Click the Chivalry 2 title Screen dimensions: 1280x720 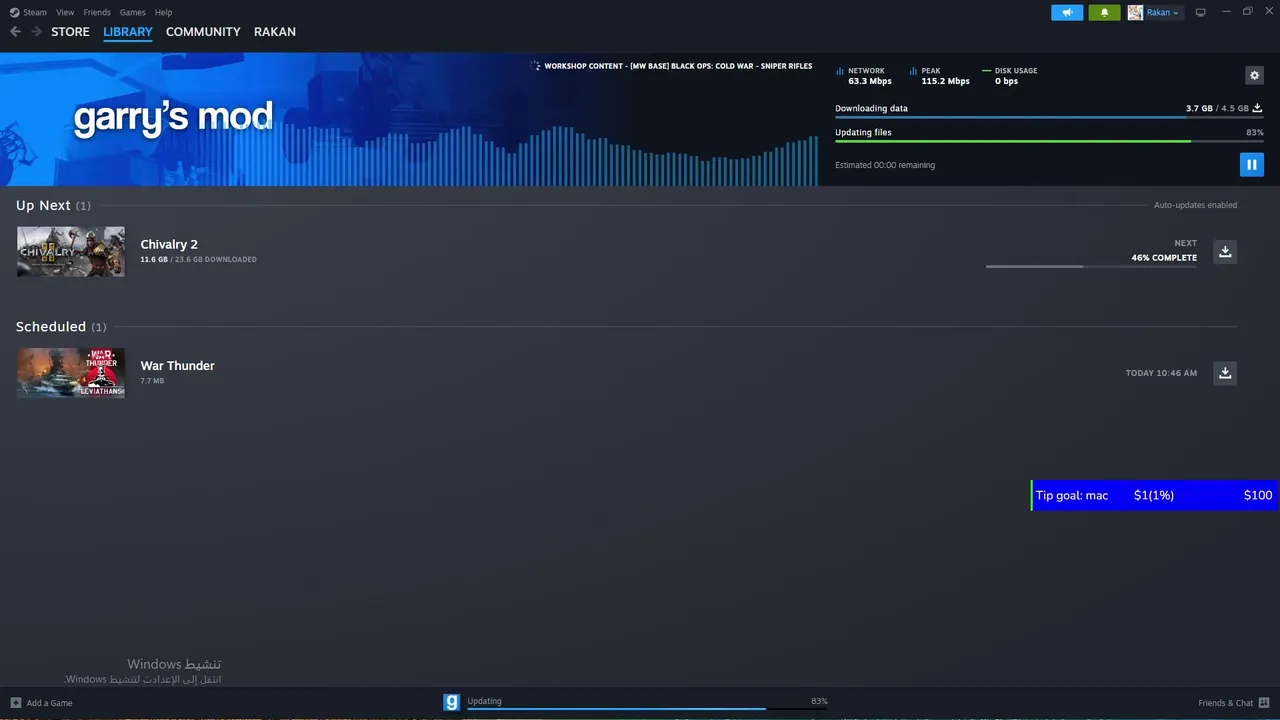pos(169,244)
